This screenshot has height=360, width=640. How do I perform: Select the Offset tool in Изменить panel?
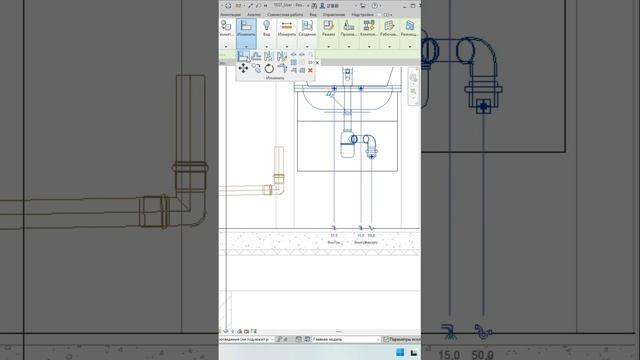[x=256, y=56]
